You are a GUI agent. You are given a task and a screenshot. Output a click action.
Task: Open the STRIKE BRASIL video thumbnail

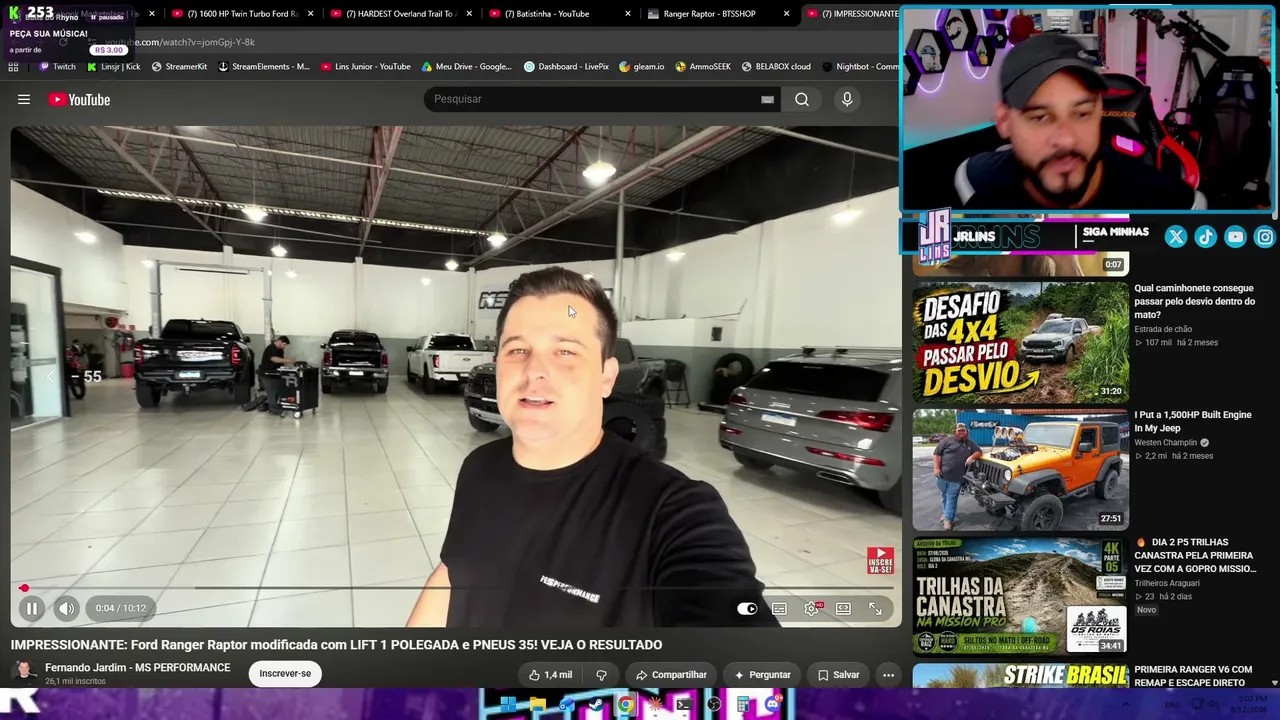(x=1020, y=677)
